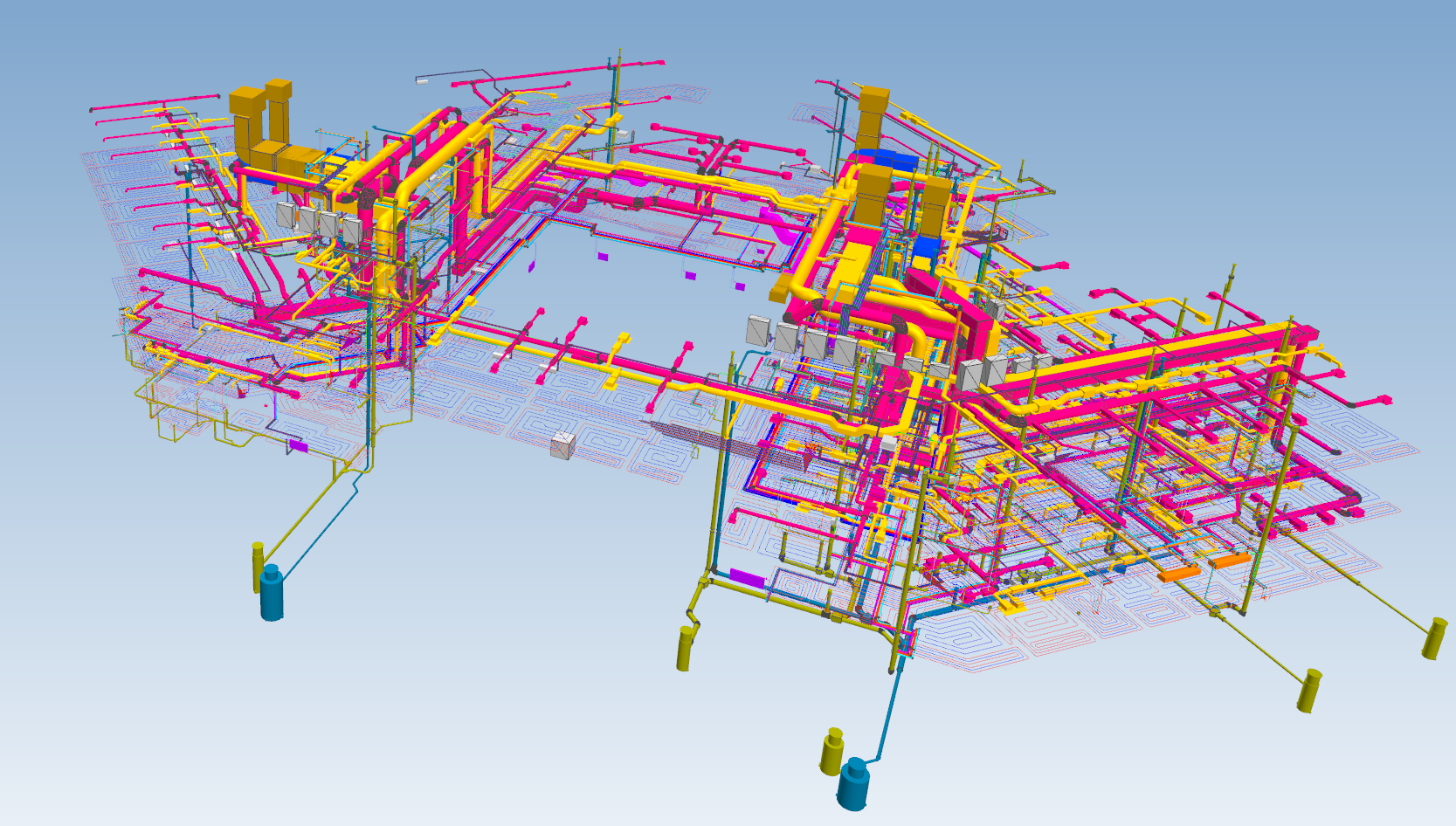Click the purple panel near the lower-left drain pipes
1456x826 pixels.
click(x=299, y=446)
